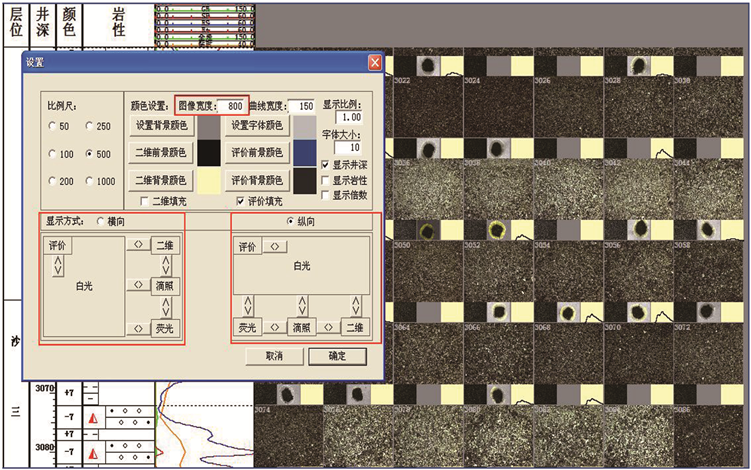
Task: Click the light yellow 二维背景颜色 swatch
Action: pyautogui.click(x=208, y=181)
